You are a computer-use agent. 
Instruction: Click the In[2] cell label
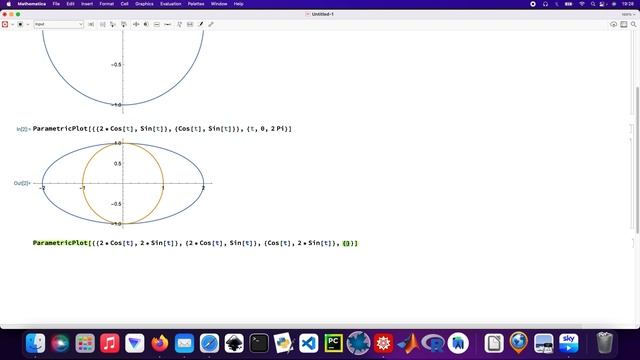point(23,129)
